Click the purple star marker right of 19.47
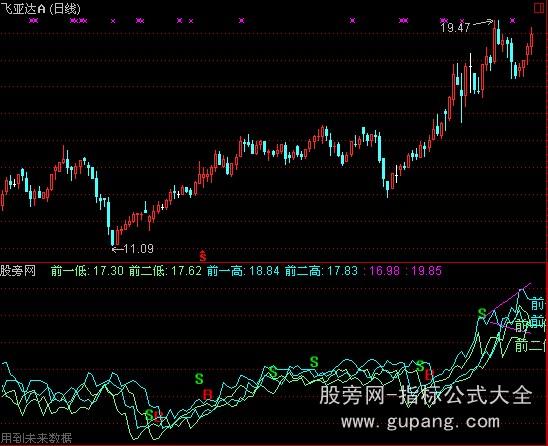548x446 pixels. click(512, 21)
